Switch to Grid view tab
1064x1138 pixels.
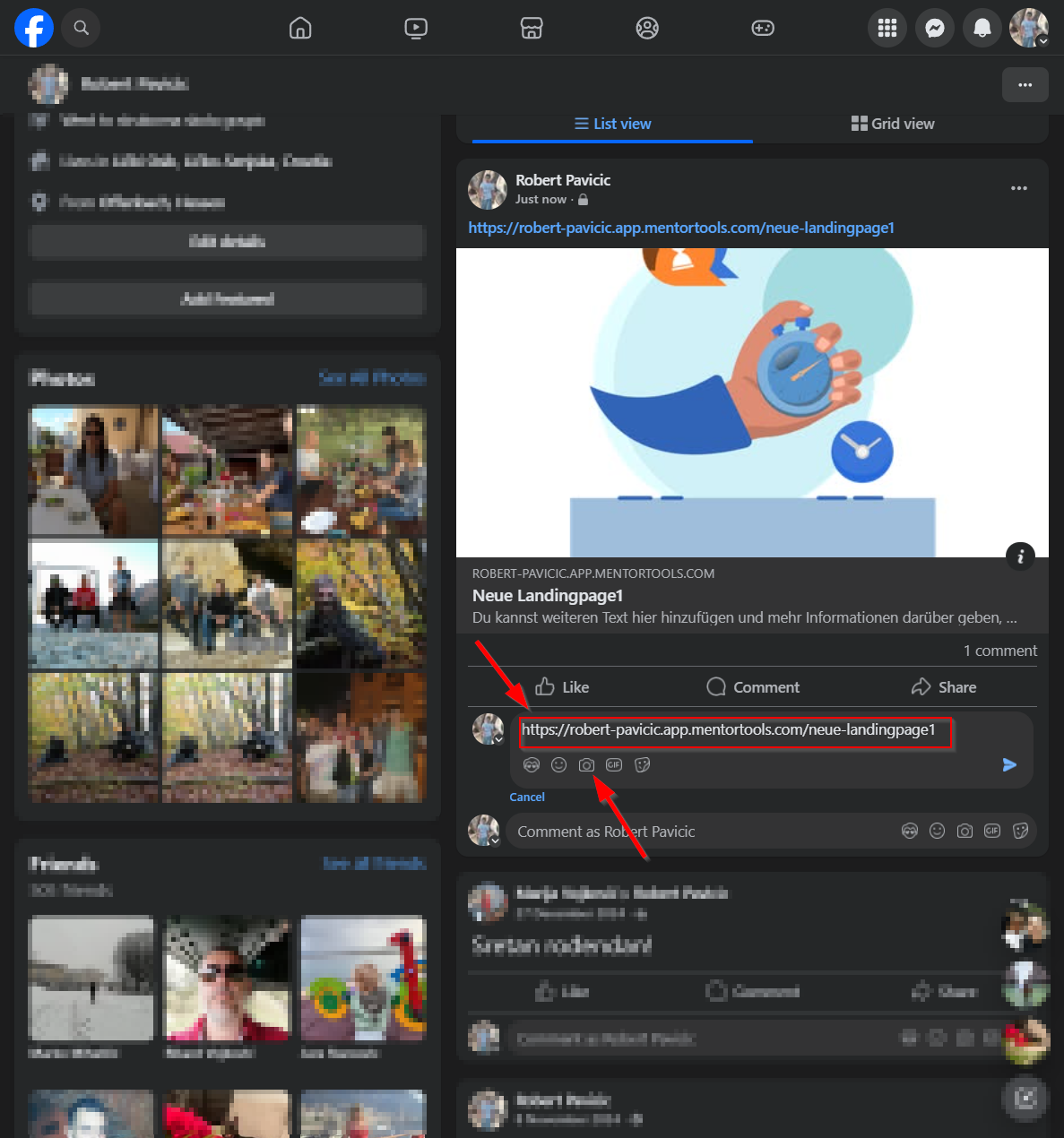893,124
